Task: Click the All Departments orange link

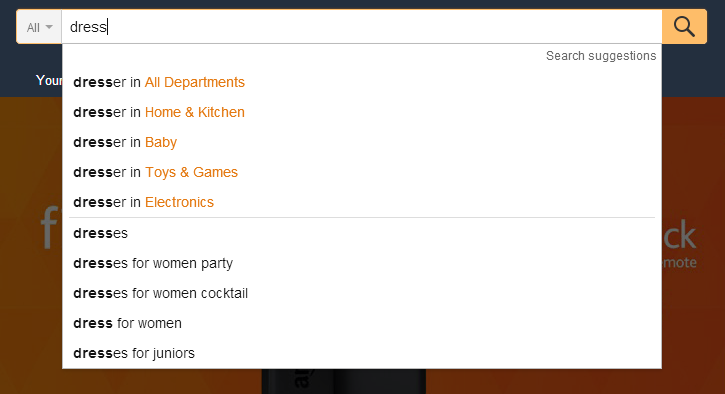Action: (x=195, y=82)
